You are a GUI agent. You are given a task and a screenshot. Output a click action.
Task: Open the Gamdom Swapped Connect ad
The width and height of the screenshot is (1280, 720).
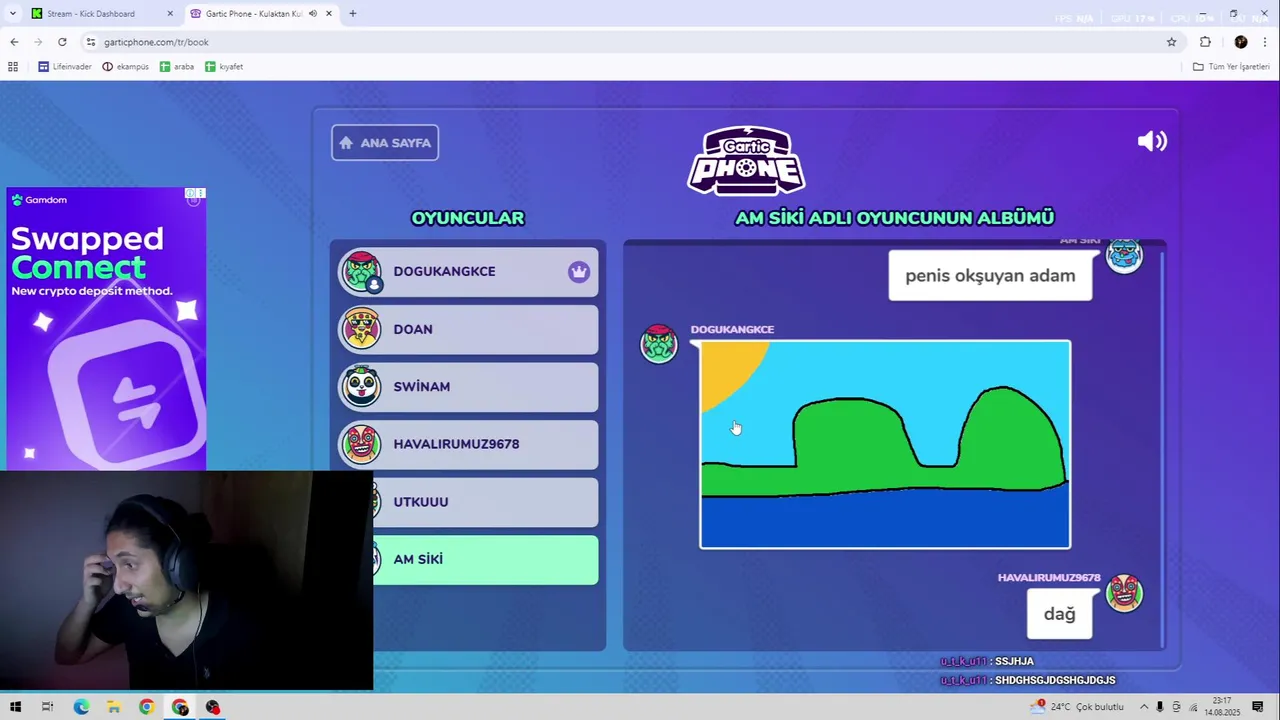click(106, 330)
